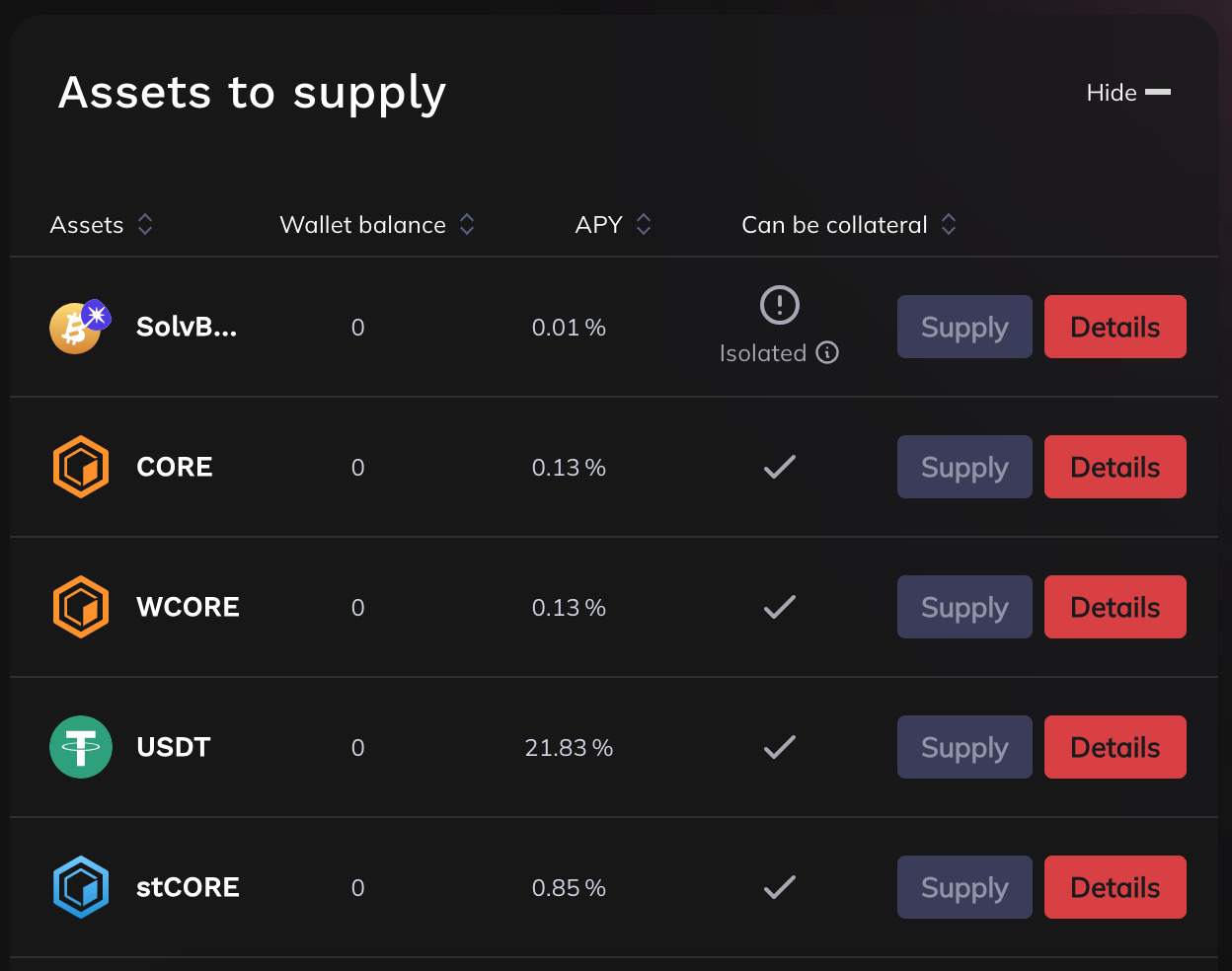1232x971 pixels.
Task: Open Details for SolvBTC asset
Action: [1115, 327]
